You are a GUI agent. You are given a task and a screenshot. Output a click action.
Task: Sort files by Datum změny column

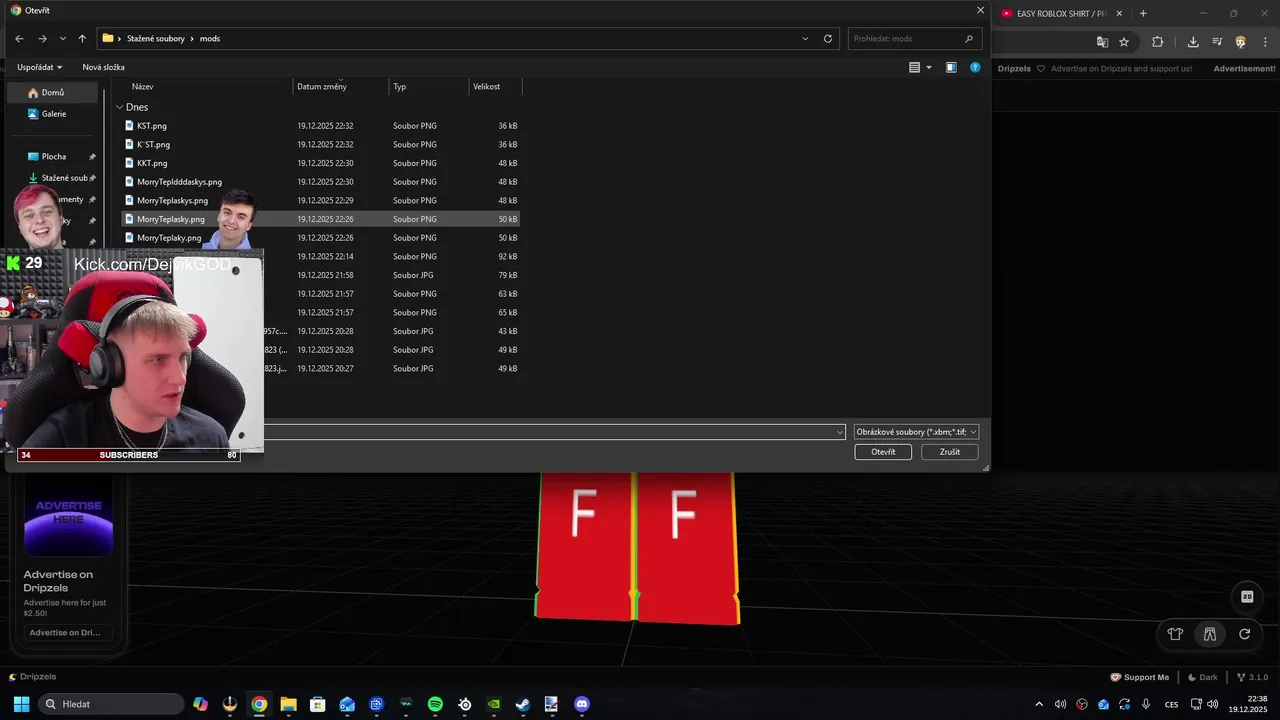341,87
